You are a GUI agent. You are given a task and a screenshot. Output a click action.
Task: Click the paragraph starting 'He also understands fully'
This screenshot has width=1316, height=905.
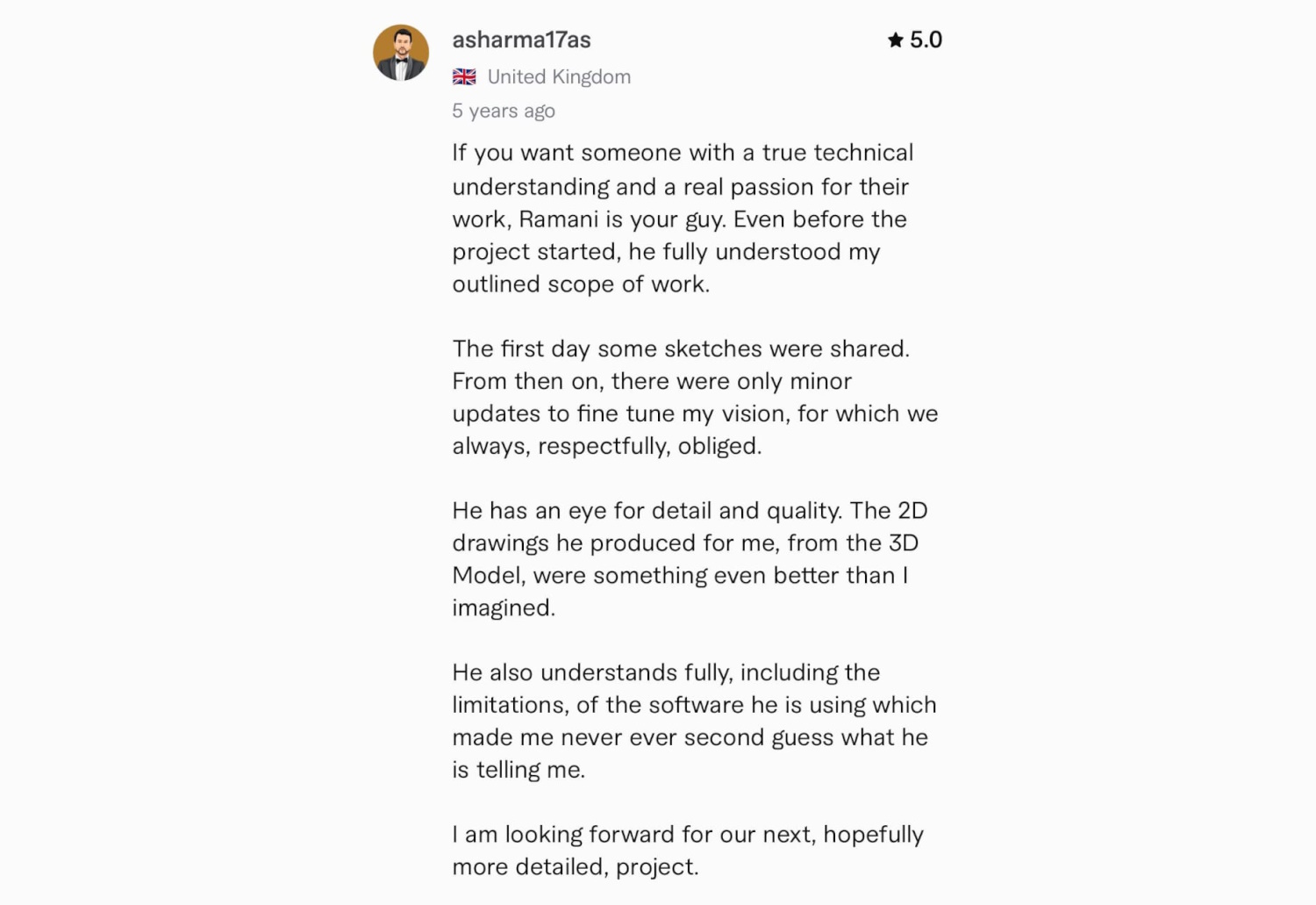pyautogui.click(x=693, y=721)
